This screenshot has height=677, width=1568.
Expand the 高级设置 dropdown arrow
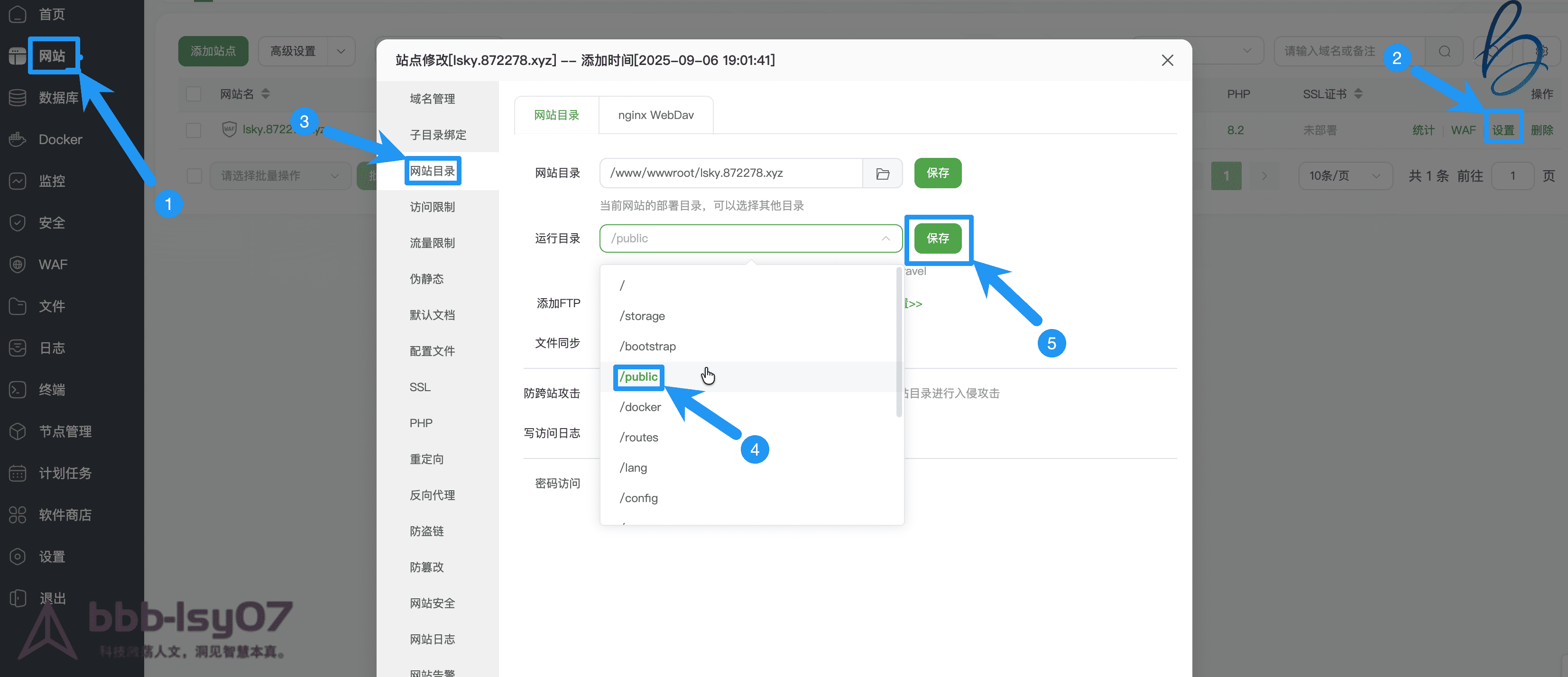click(341, 51)
